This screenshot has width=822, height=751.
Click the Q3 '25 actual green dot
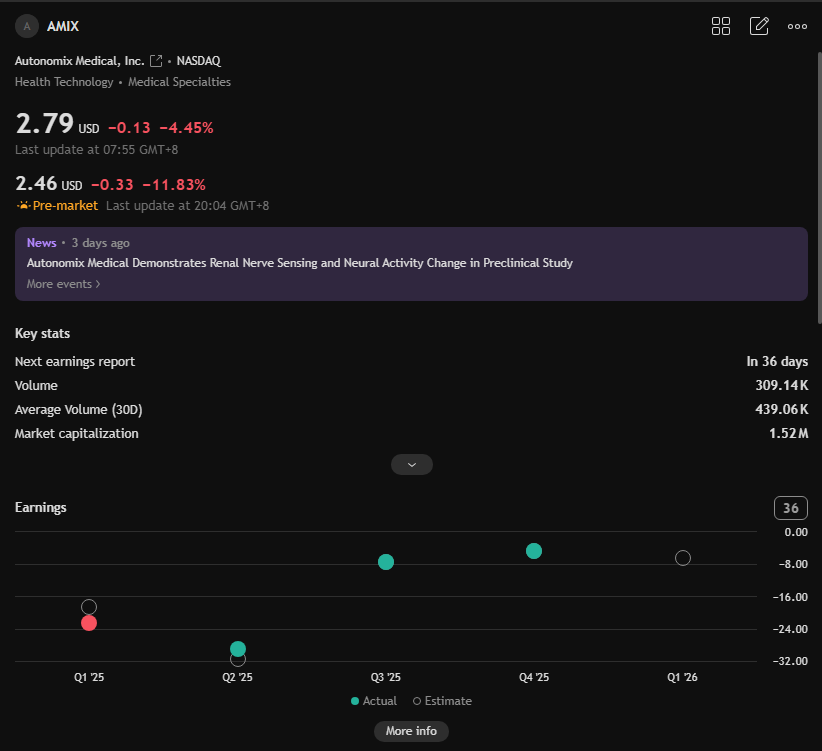[x=386, y=562]
